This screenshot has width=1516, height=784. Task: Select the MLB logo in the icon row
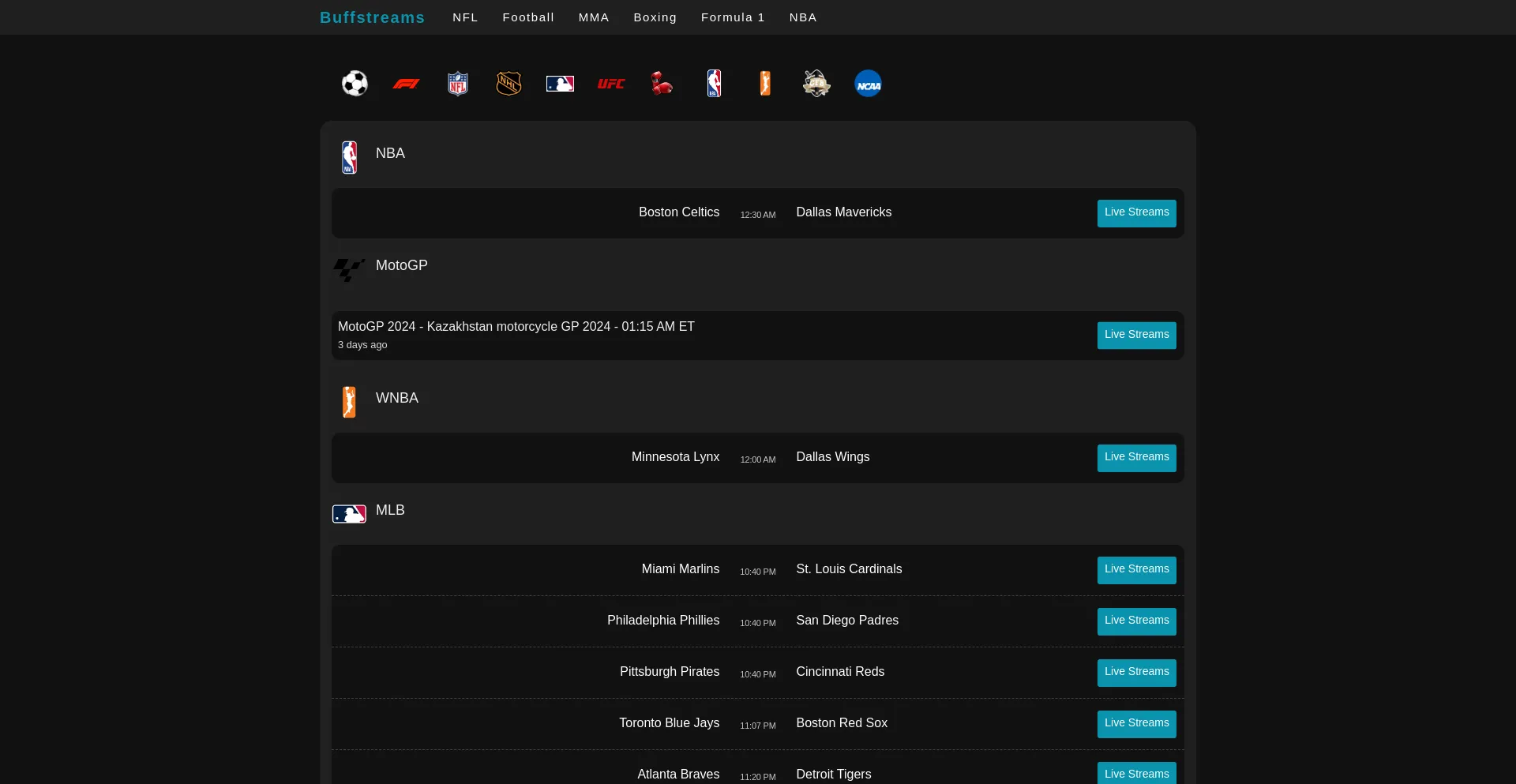pyautogui.click(x=560, y=83)
